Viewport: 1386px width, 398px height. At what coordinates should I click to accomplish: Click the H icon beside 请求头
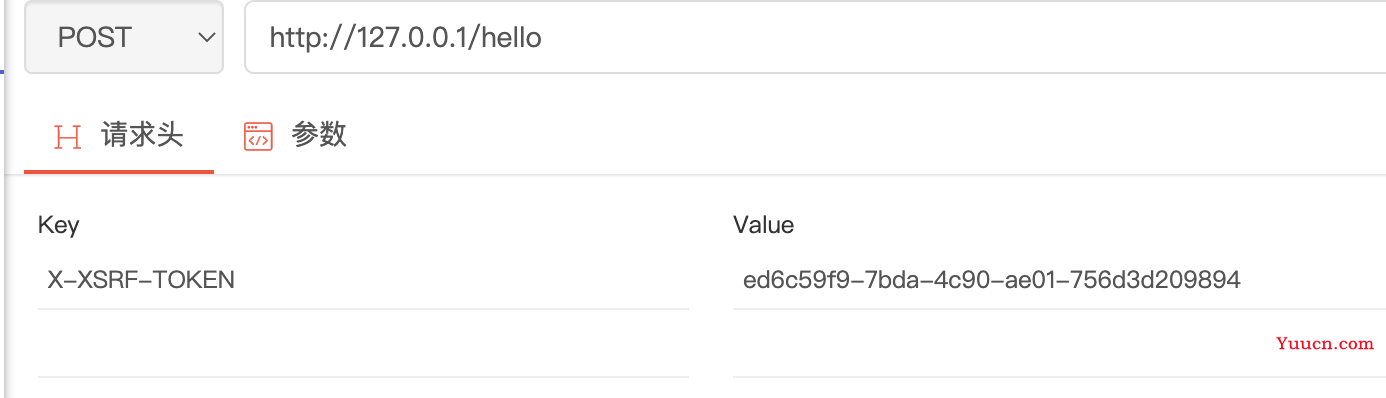67,137
